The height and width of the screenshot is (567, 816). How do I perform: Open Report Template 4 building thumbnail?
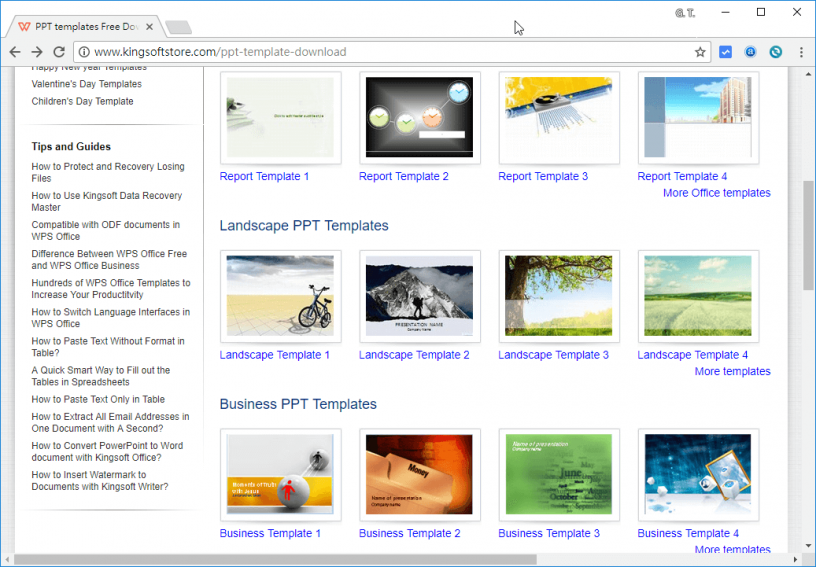click(698, 118)
